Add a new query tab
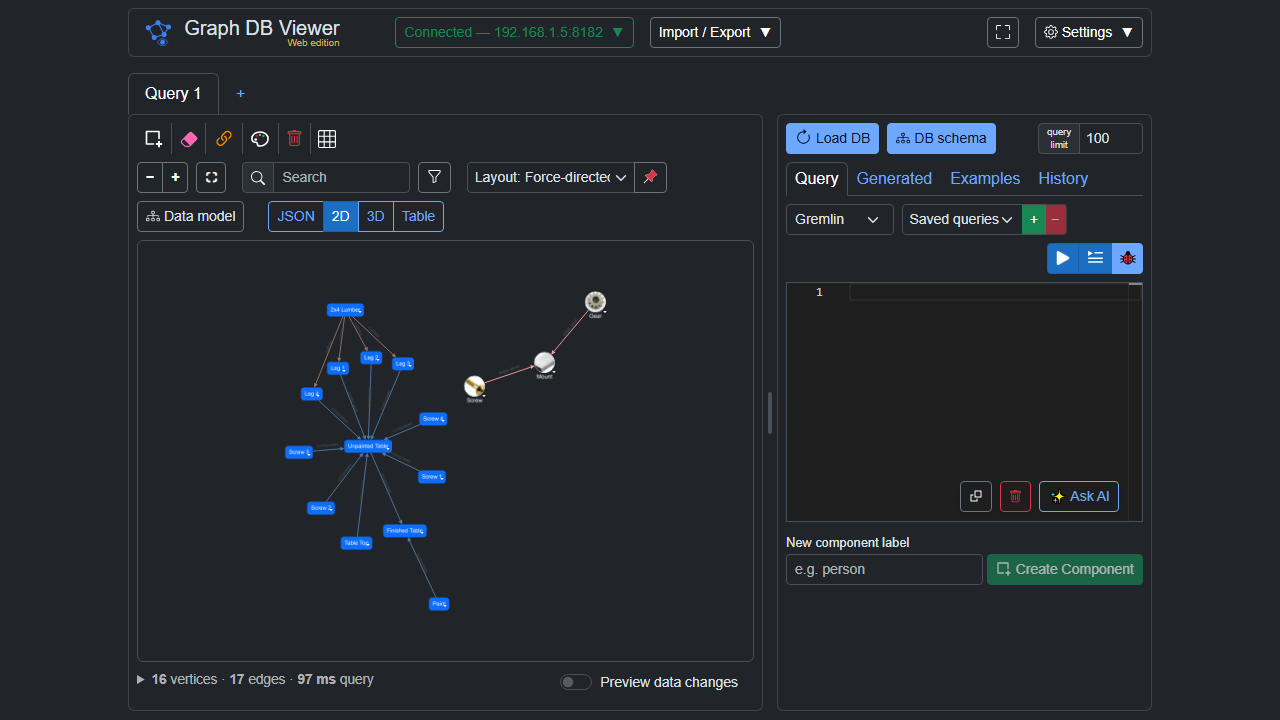The height and width of the screenshot is (720, 1280). 240,93
